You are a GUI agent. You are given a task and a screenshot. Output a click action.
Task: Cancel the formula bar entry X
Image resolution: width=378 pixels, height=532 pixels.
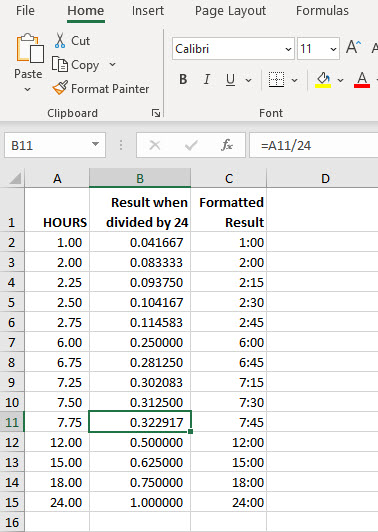pos(155,145)
